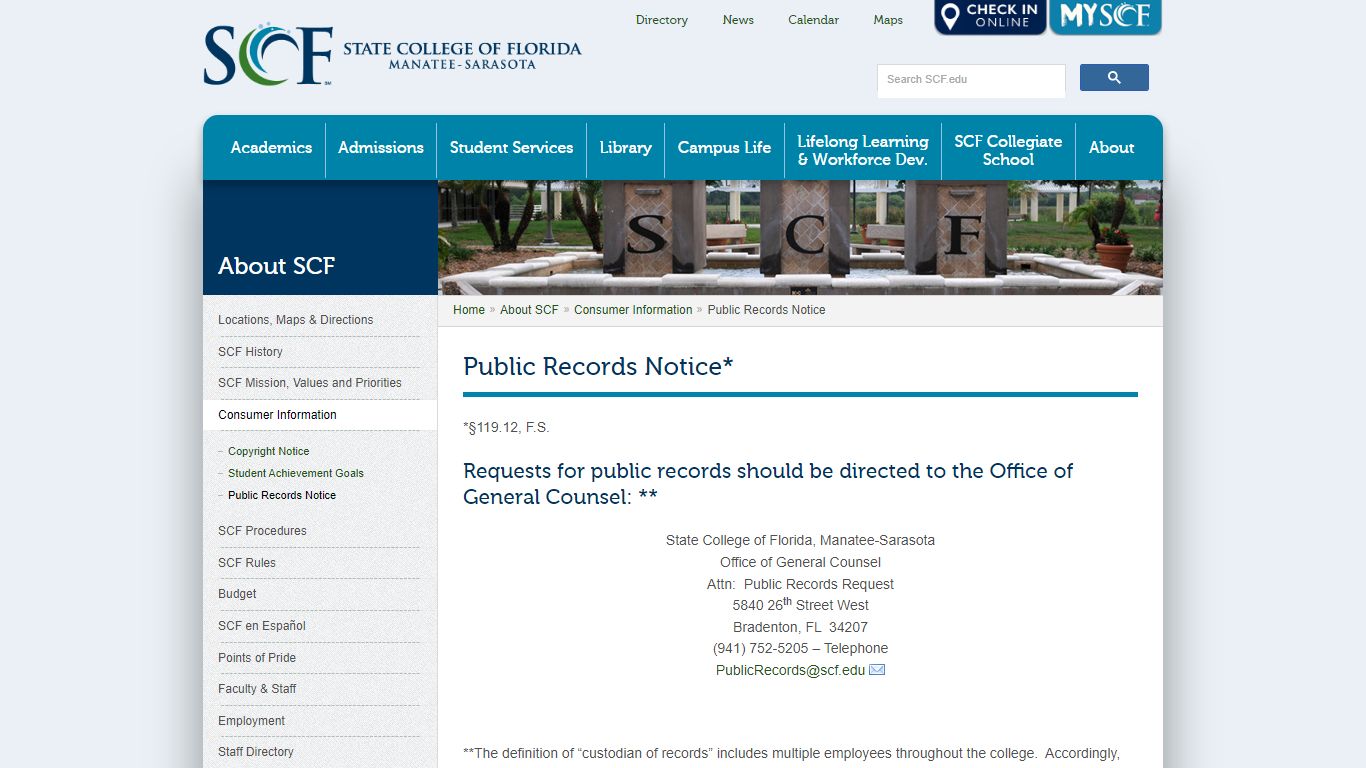Open Lifelong Learning & Workforce Dev. menu

(863, 151)
